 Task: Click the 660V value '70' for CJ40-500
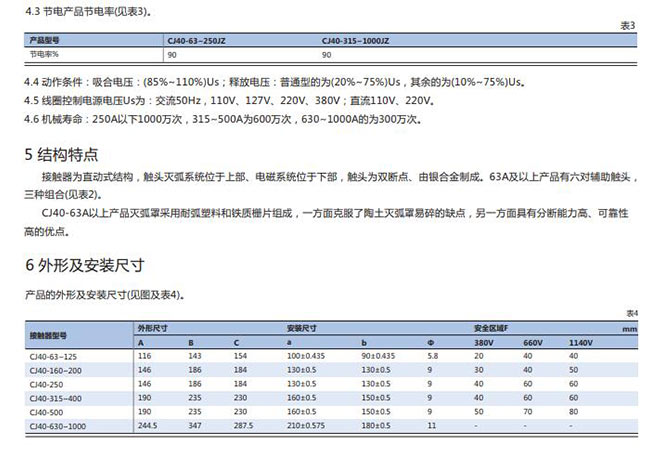(x=528, y=412)
